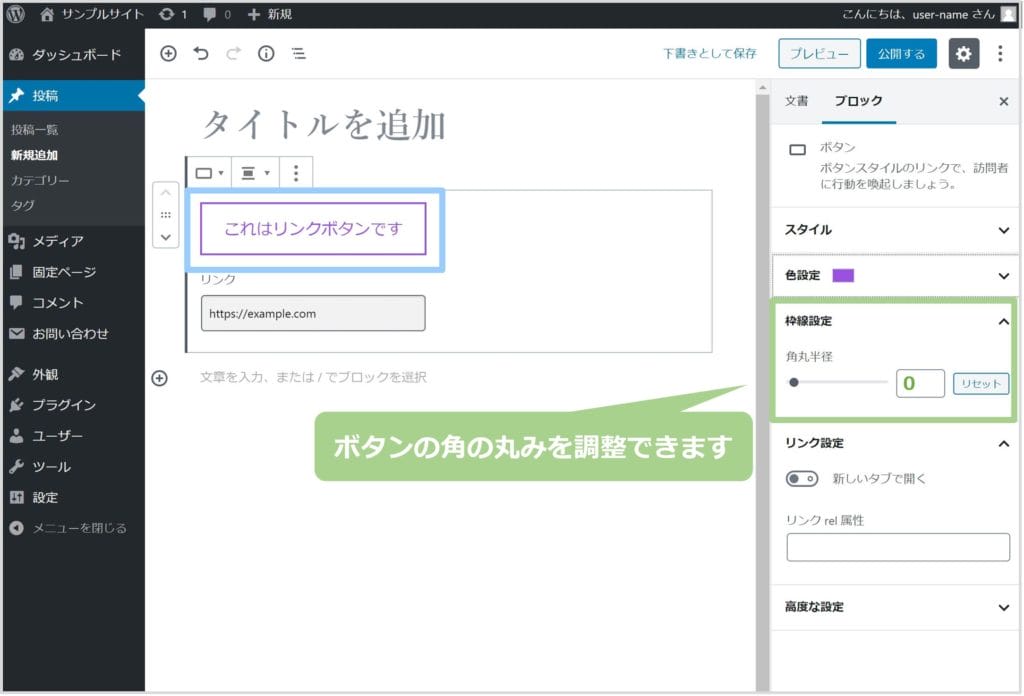Open the button block's more options menu

[x=295, y=173]
